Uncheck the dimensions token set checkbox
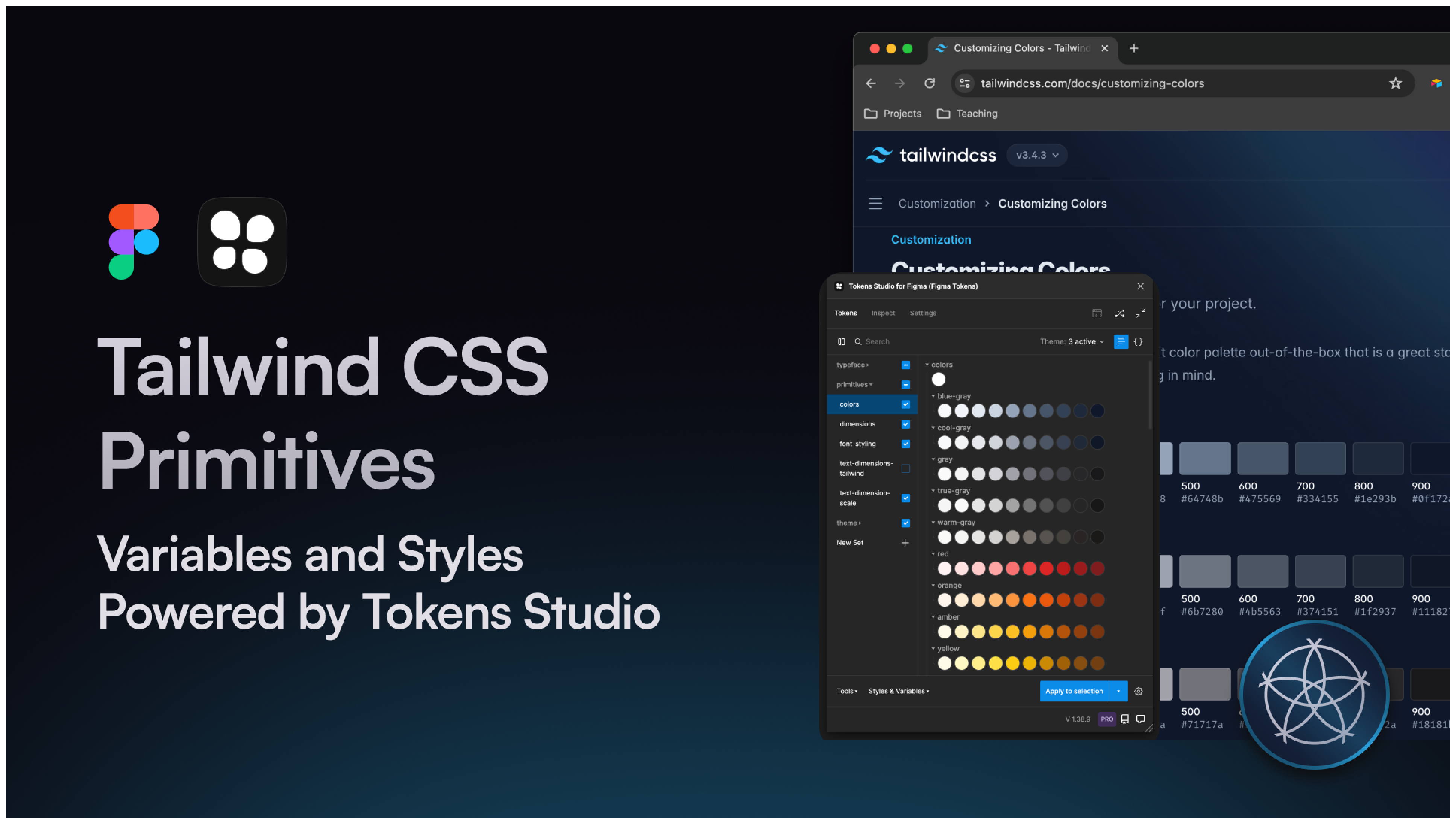Image resolution: width=1456 pixels, height=824 pixels. 905,424
